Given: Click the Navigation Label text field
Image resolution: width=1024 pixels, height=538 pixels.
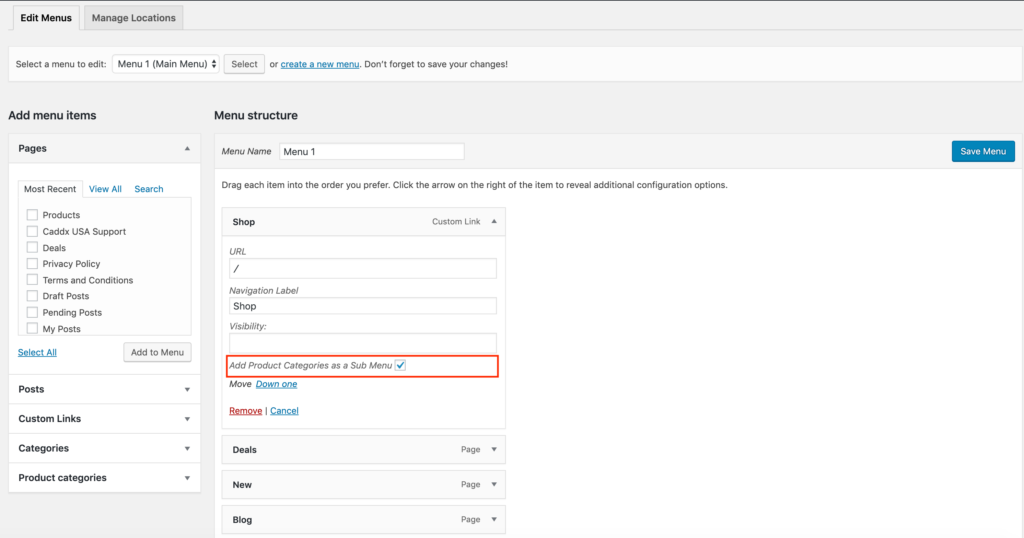Looking at the screenshot, I should (362, 307).
